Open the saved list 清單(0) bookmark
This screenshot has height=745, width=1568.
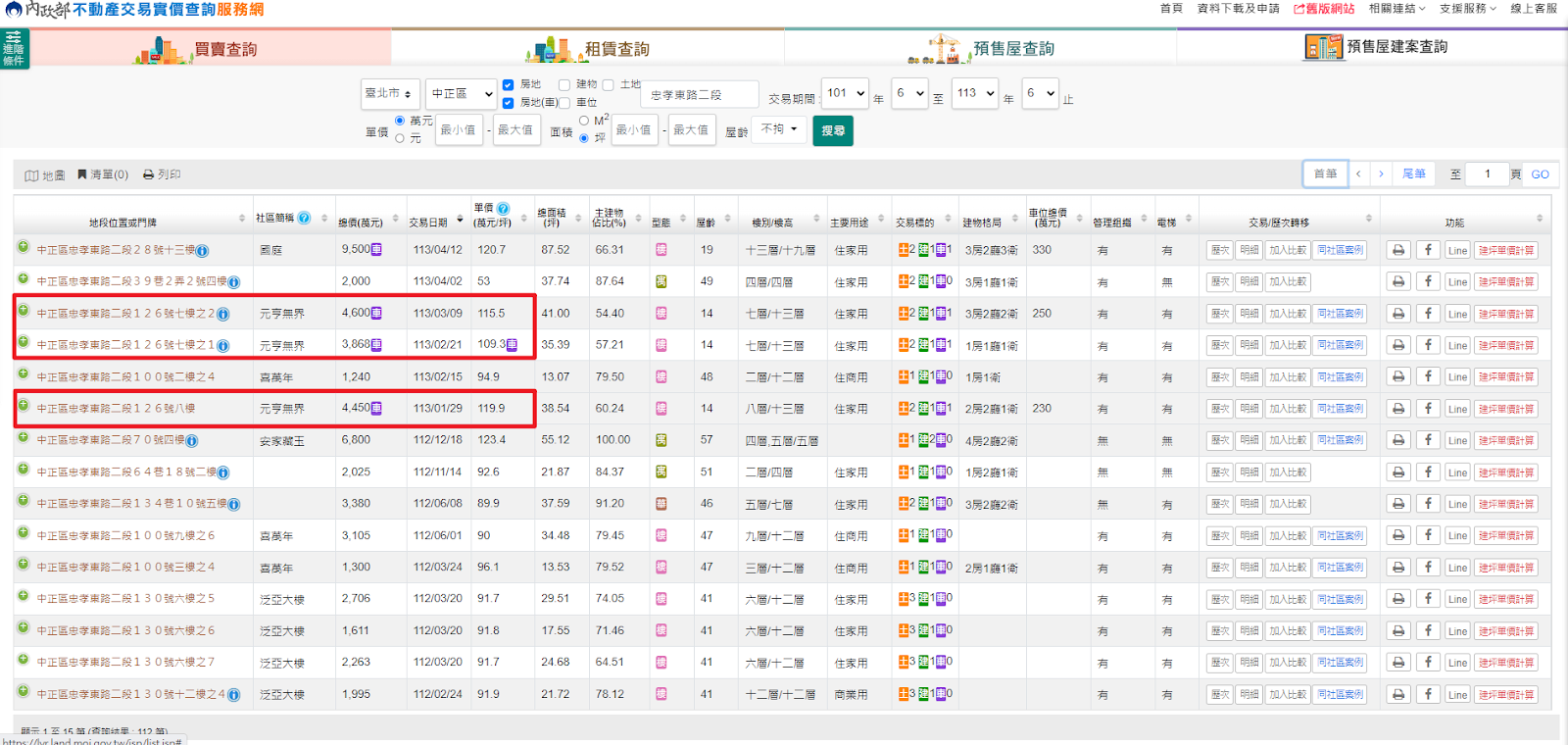click(x=103, y=174)
